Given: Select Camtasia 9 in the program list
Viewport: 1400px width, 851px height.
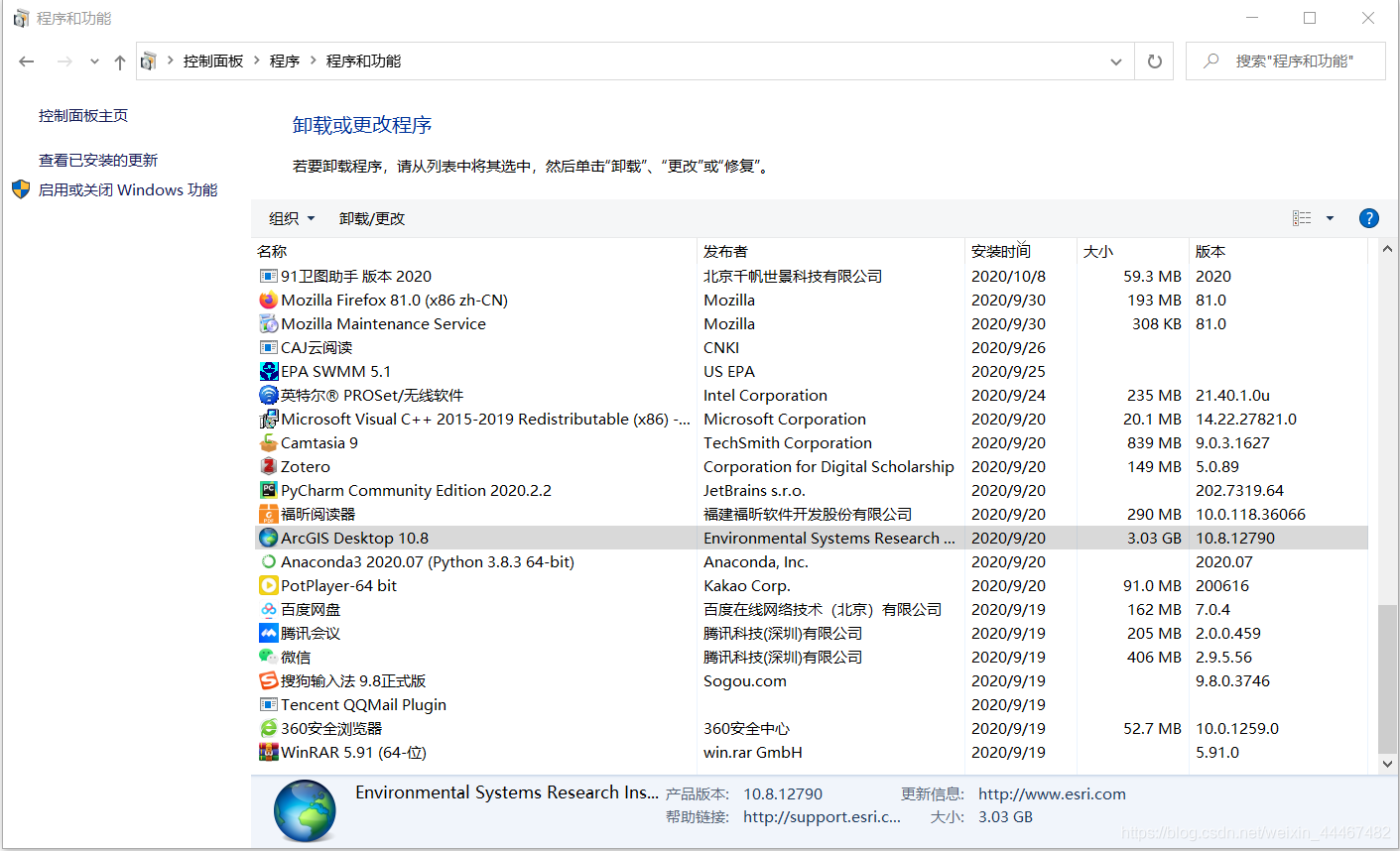Looking at the screenshot, I should pyautogui.click(x=319, y=442).
